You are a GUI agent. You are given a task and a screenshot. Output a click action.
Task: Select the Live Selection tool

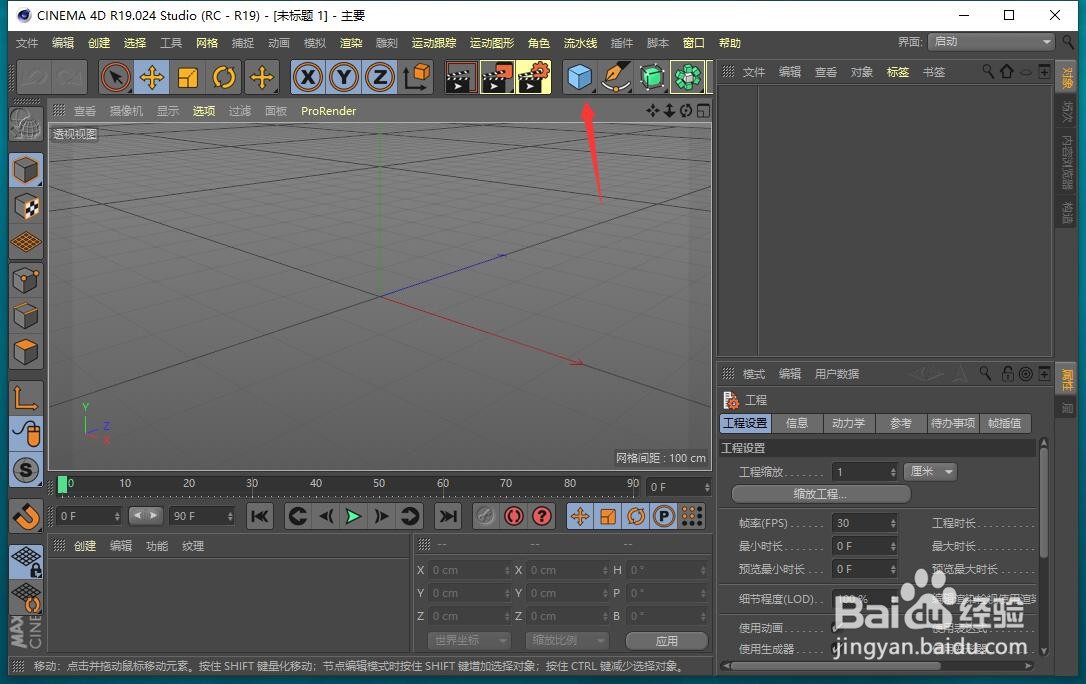point(116,77)
